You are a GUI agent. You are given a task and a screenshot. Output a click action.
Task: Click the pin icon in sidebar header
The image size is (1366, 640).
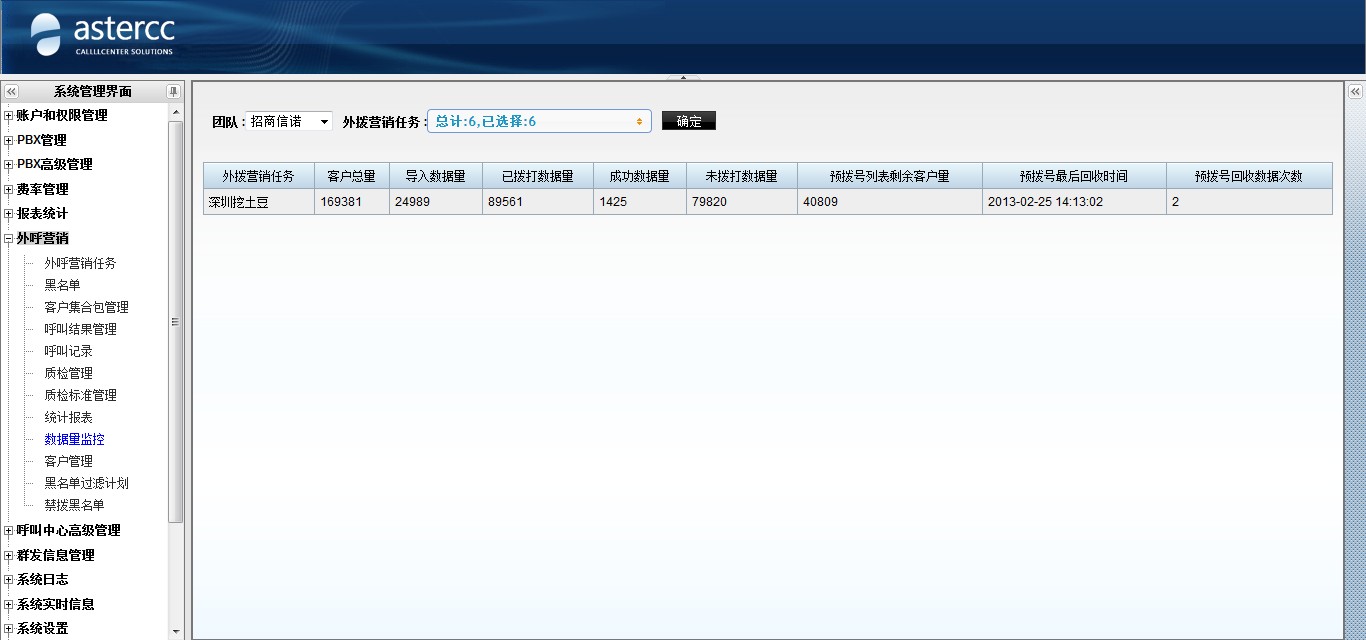pos(173,91)
